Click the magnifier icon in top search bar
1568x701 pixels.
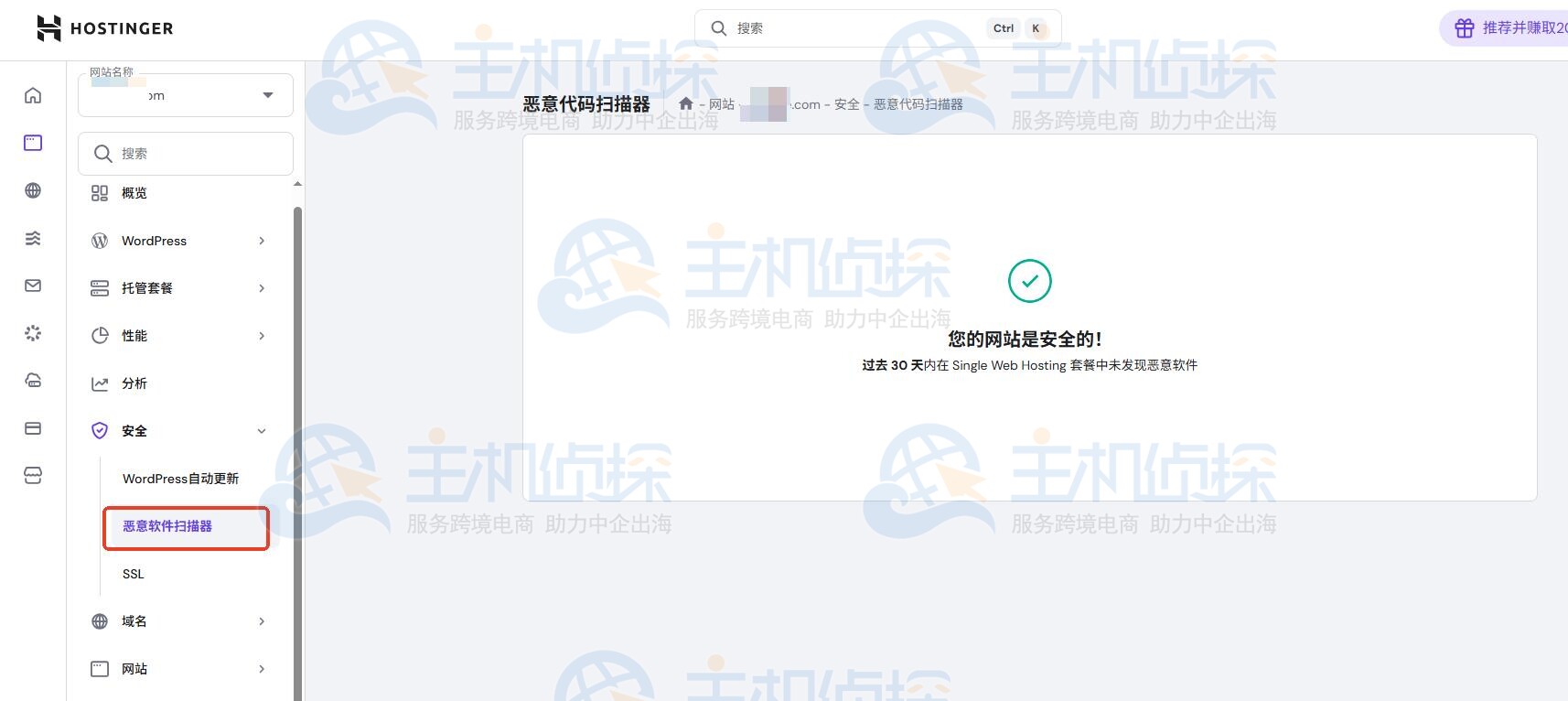[719, 28]
